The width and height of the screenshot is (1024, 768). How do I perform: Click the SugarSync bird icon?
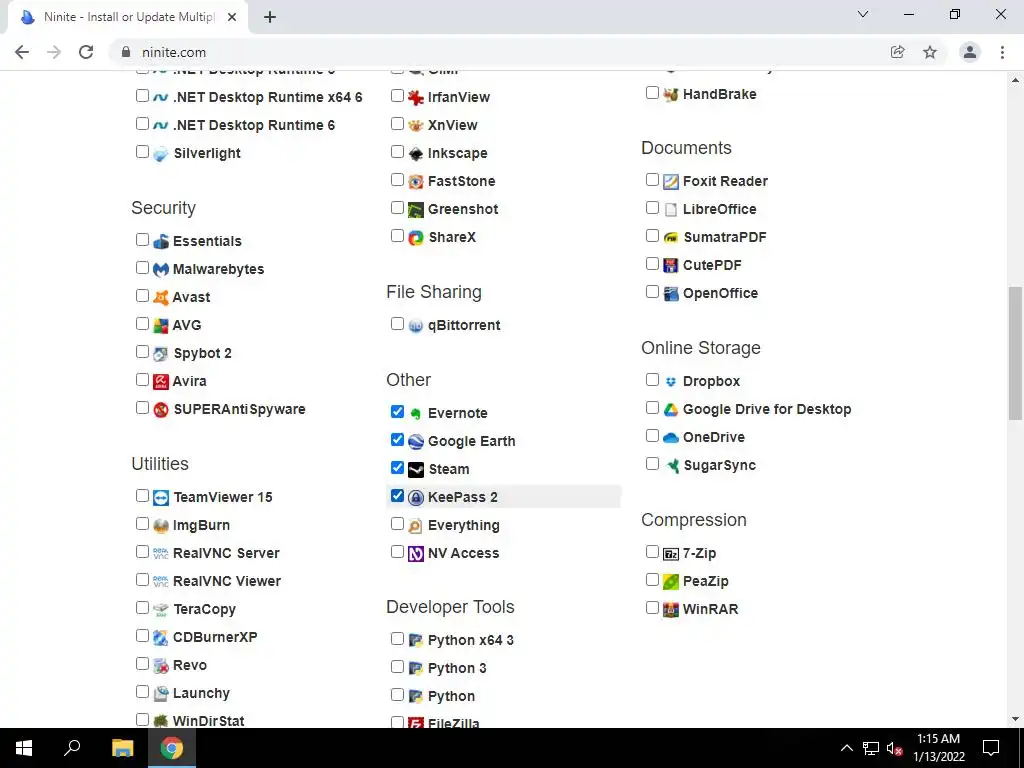pos(671,466)
